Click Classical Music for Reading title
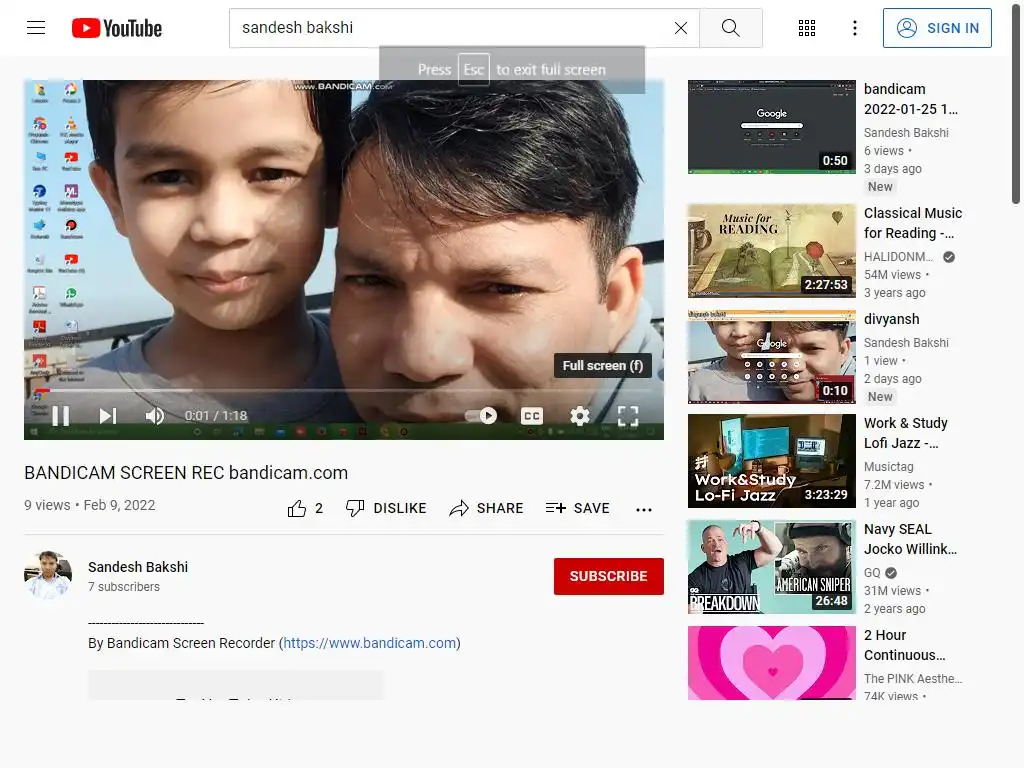The height and width of the screenshot is (768, 1024). [912, 223]
